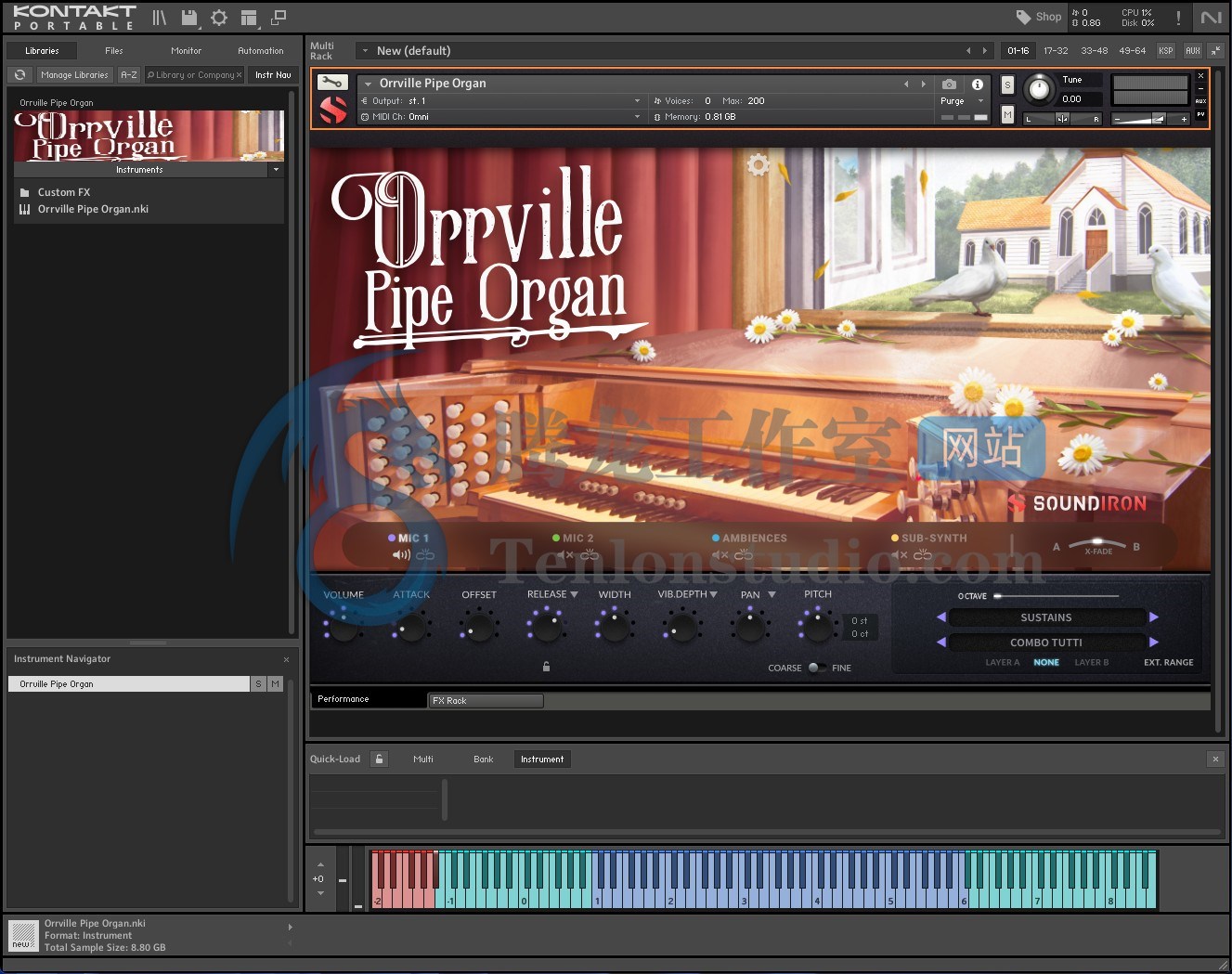Screen dimensions: 1232x974
Task: Open the wrench edit mode for the instrument
Action: [333, 83]
